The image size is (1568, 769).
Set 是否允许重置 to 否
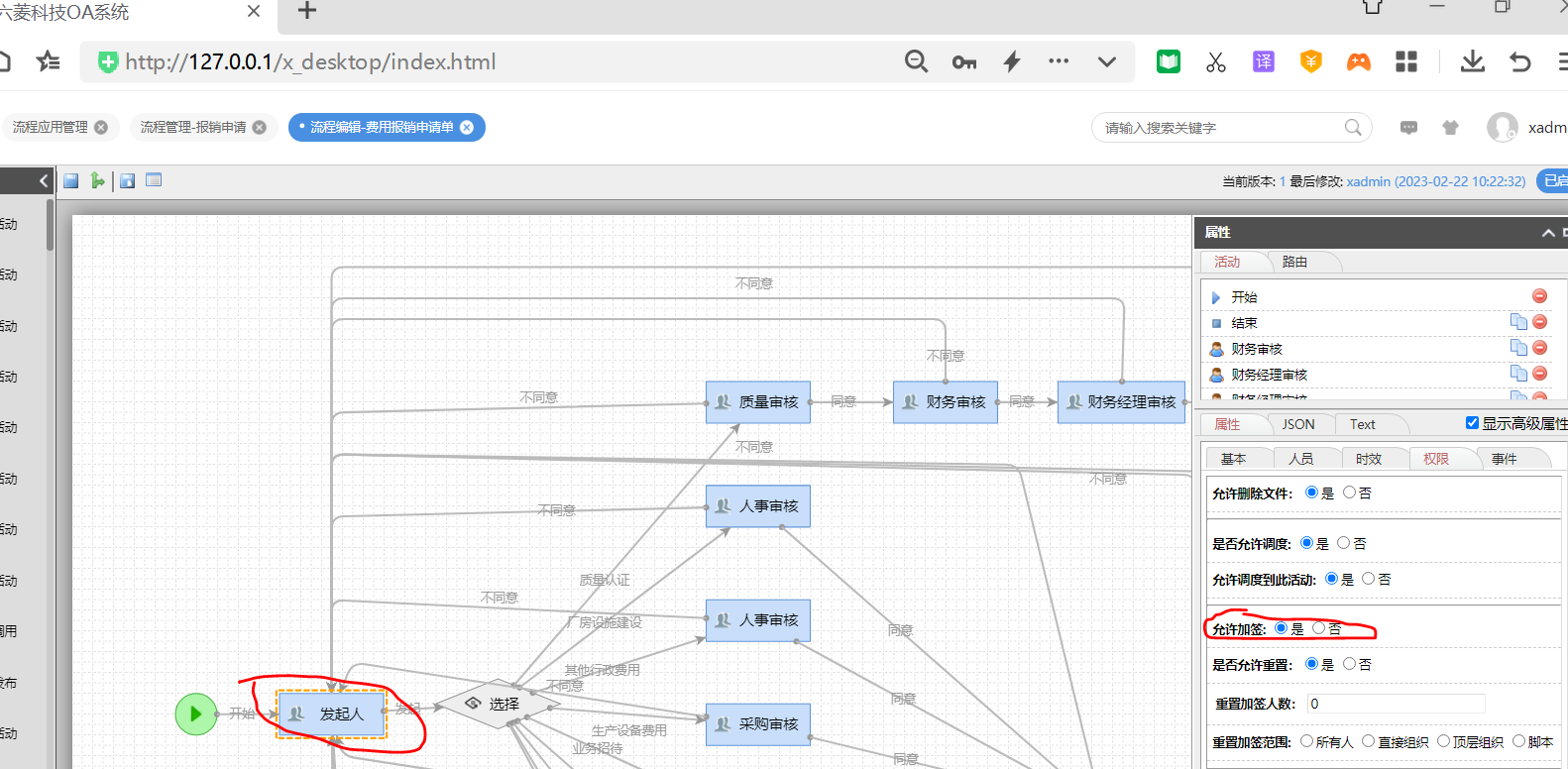[x=1349, y=664]
